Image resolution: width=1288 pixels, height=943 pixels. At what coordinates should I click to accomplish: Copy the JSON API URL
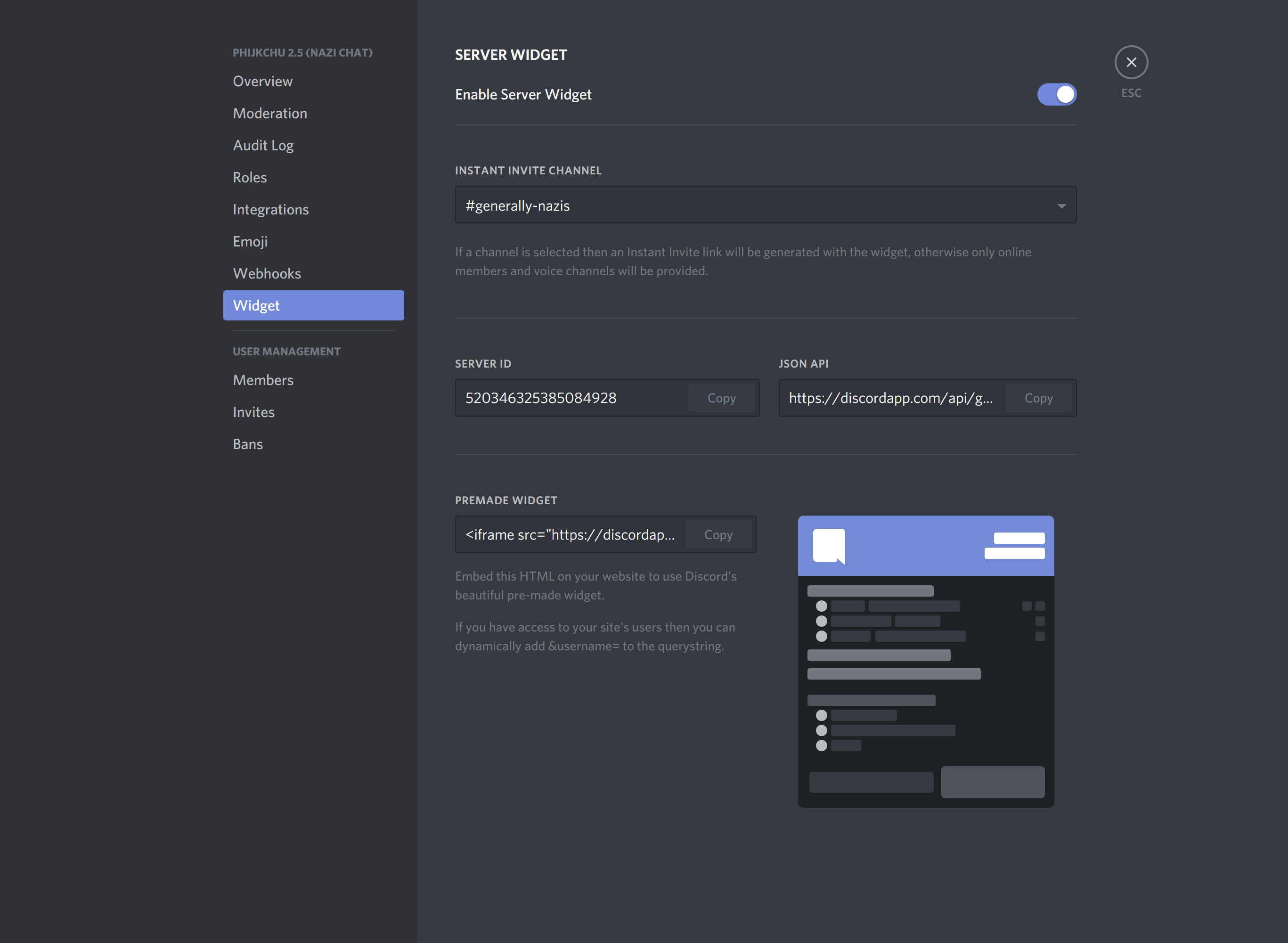[1038, 398]
